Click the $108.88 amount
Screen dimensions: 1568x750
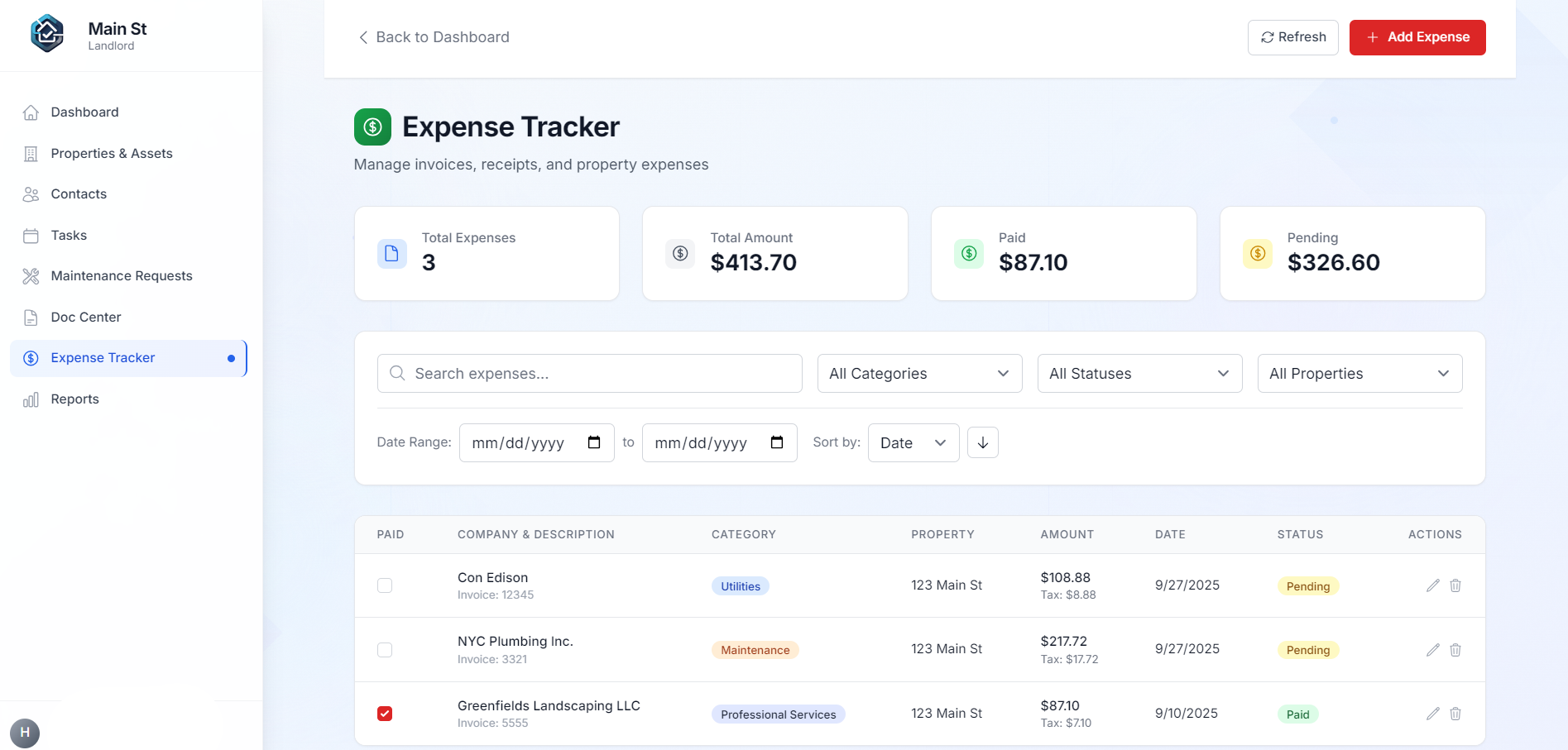1066,577
